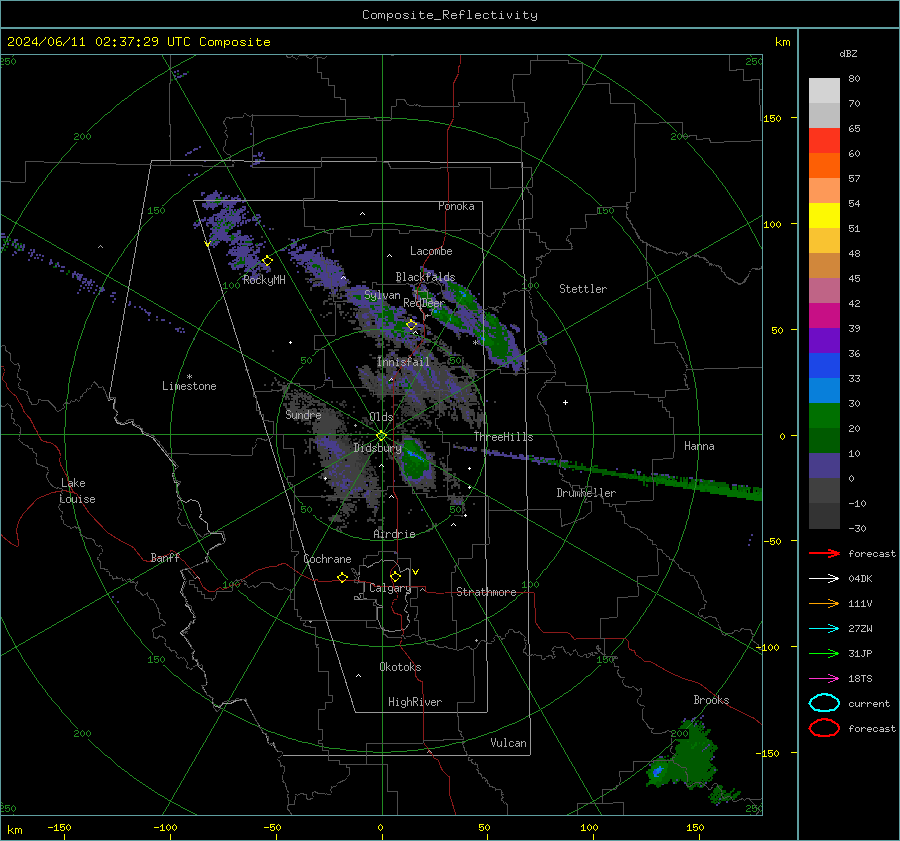Select yellow diamond marker above Calgary label

point(395,576)
